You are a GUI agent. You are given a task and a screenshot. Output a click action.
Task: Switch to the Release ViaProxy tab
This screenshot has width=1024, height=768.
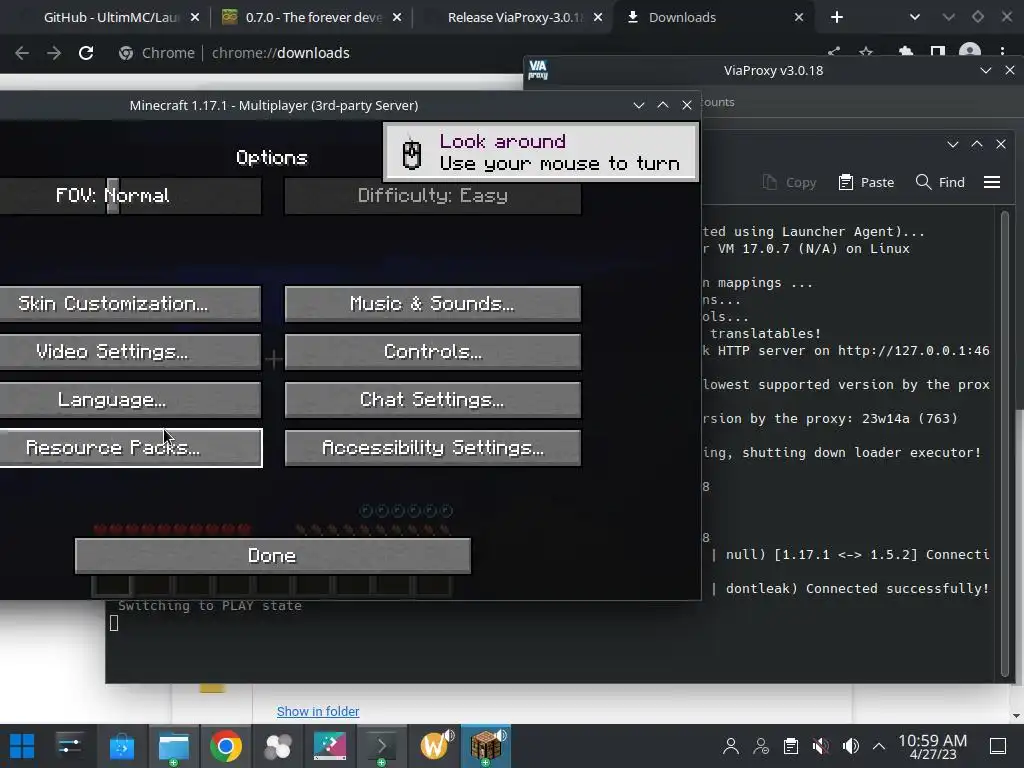tap(516, 18)
